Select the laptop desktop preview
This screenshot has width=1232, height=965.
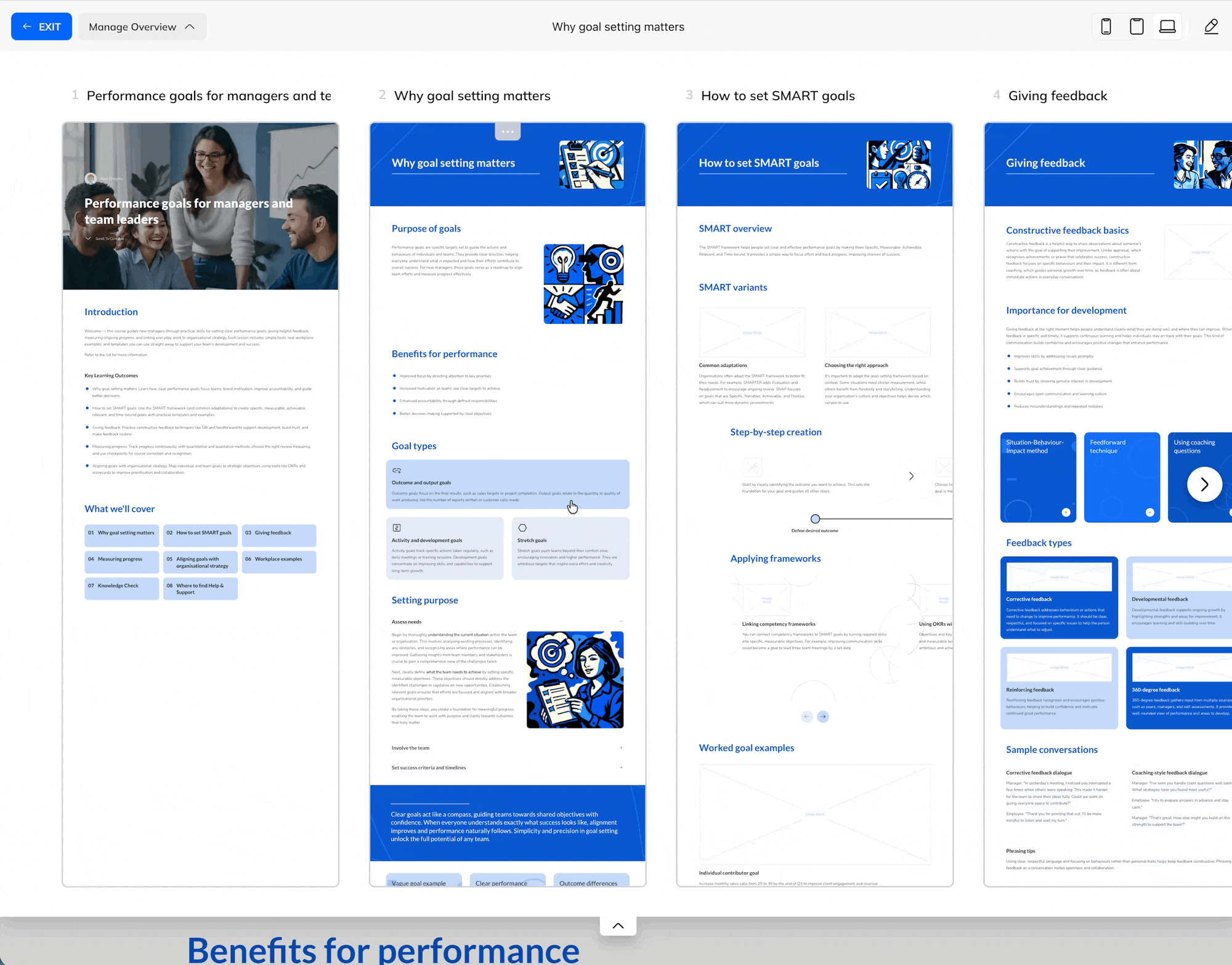coord(1167,26)
